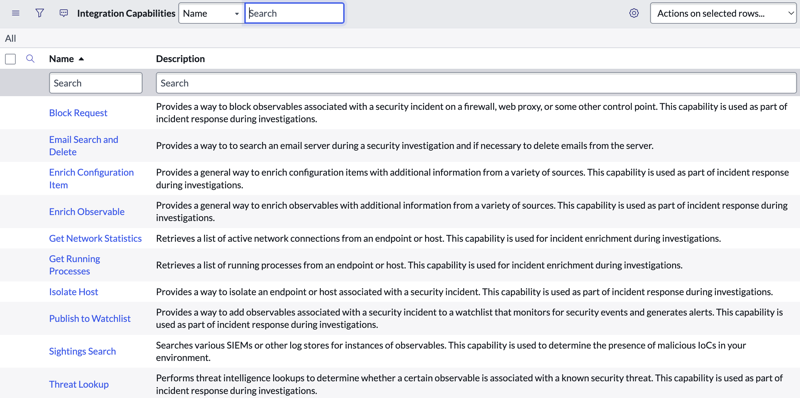Click the Name column search field
800x398 pixels.
tap(95, 83)
